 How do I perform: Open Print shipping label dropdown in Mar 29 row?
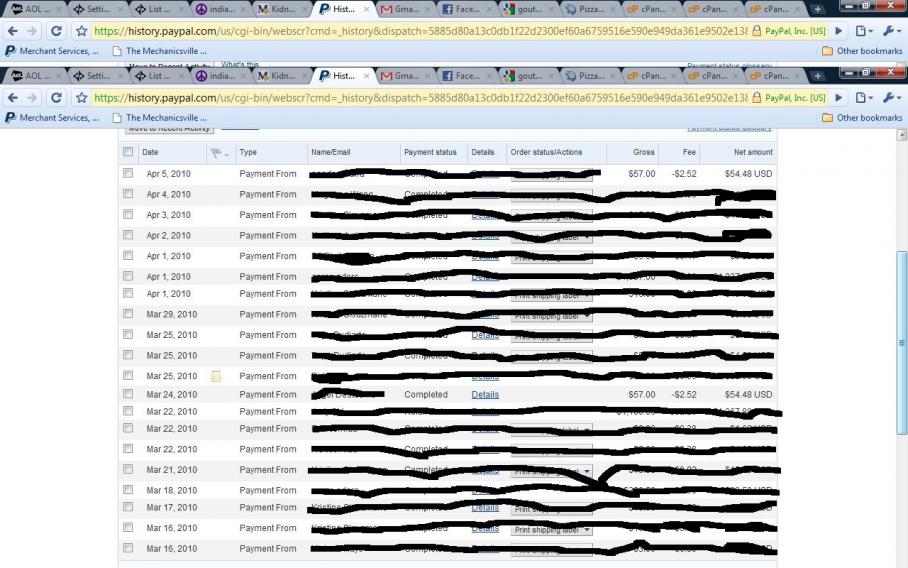551,317
